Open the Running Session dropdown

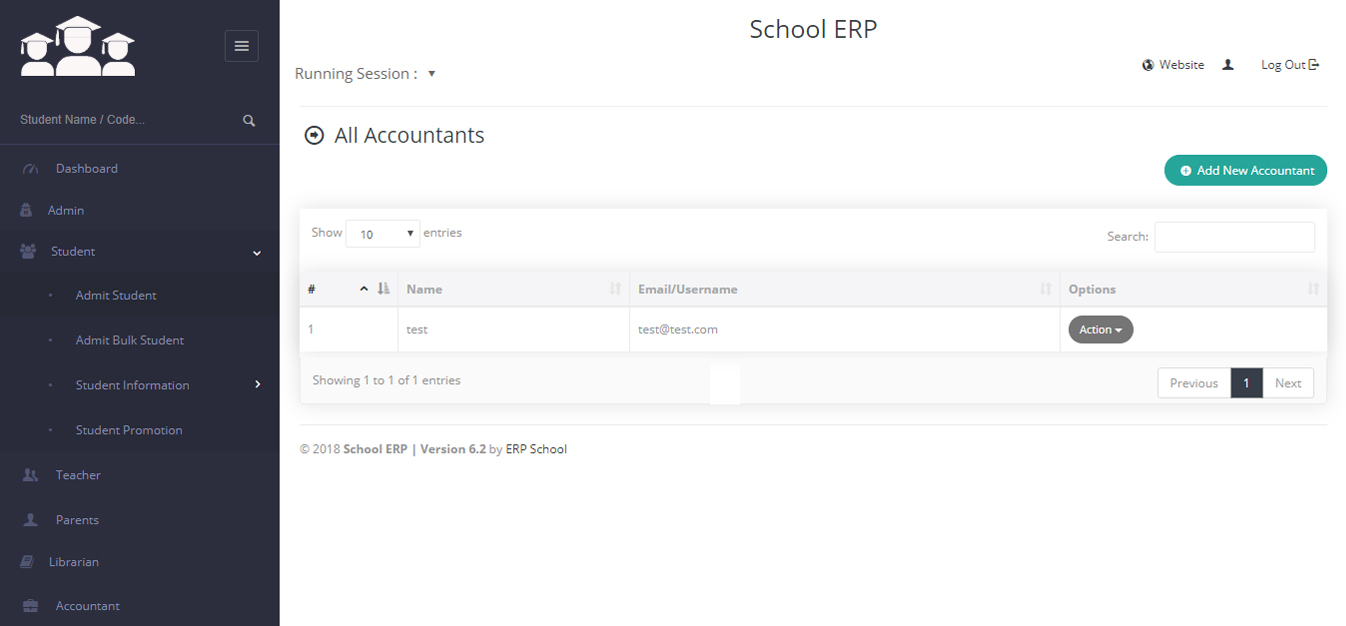[431, 74]
